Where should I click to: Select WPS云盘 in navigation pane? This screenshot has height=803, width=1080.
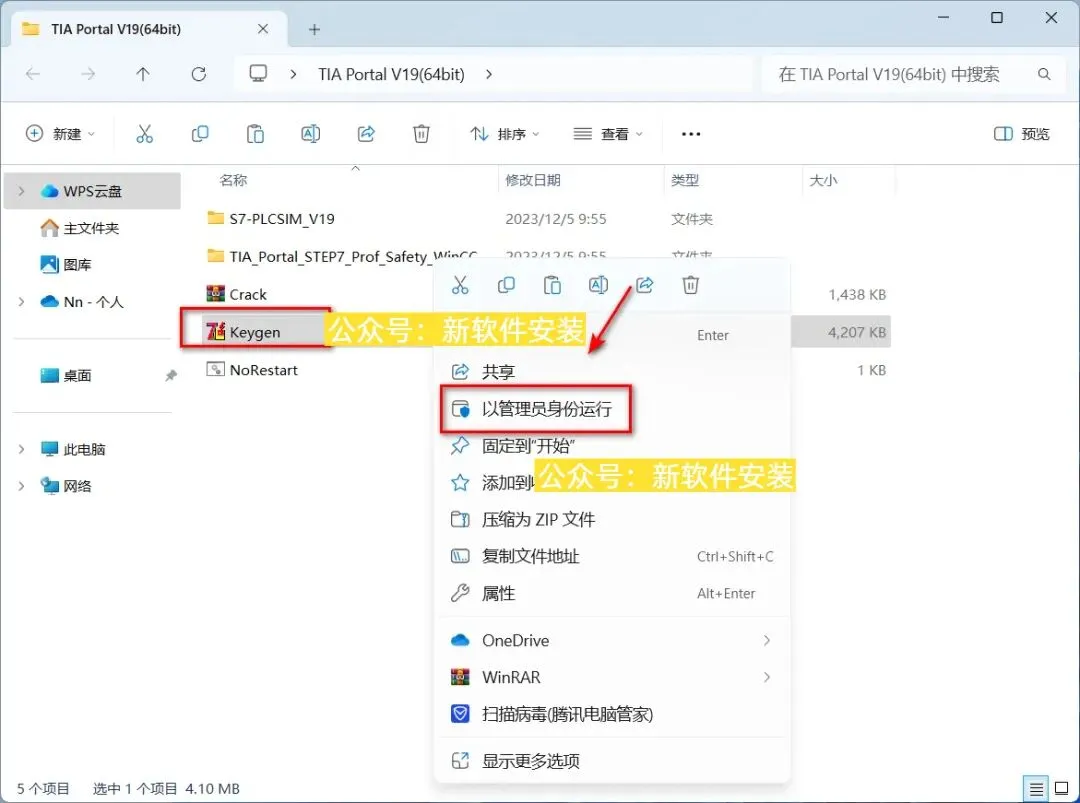click(x=92, y=191)
